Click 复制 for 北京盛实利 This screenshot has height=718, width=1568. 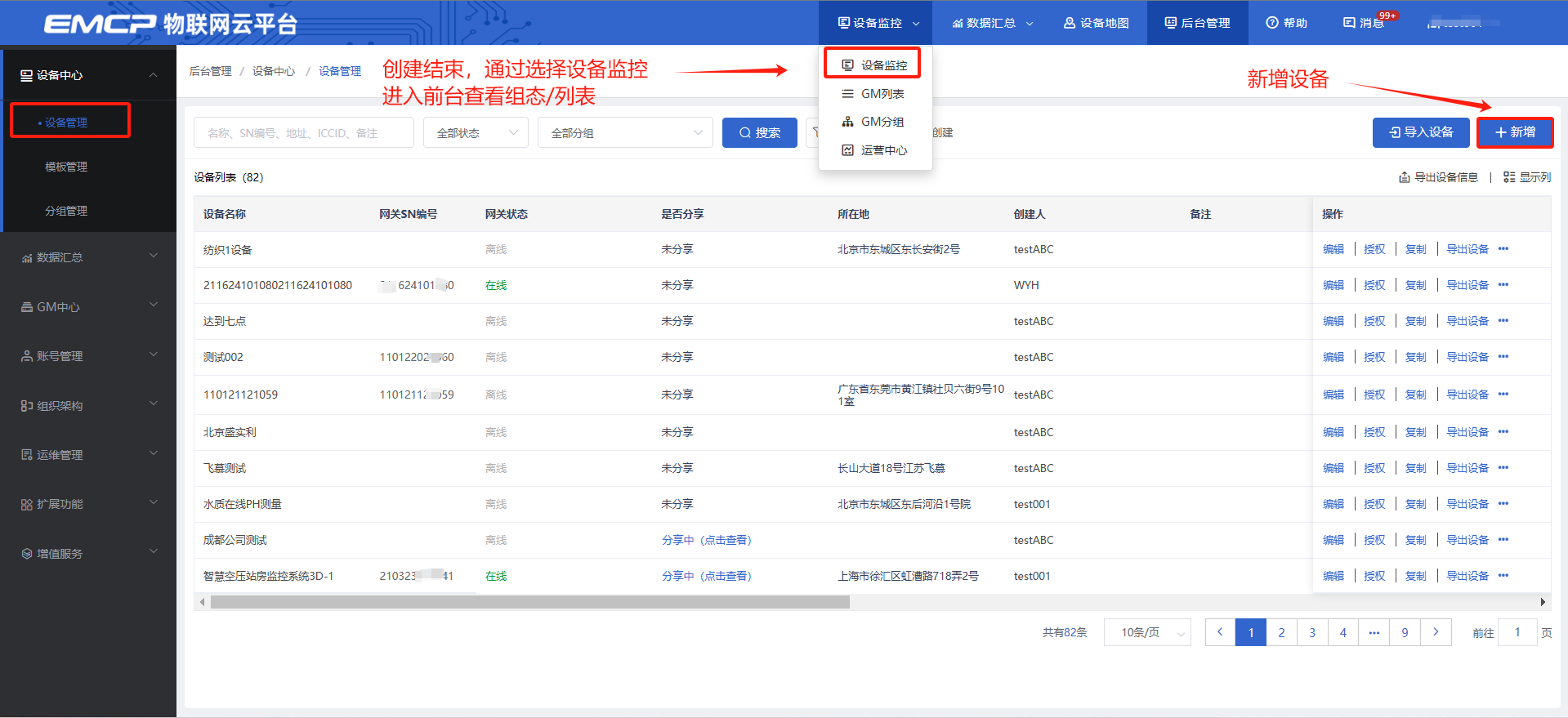(x=1415, y=432)
